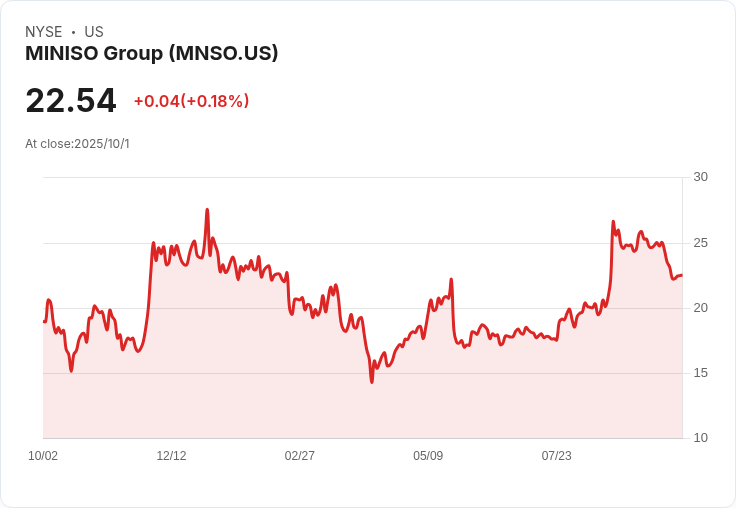Click the 30 price axis label

[700, 177]
